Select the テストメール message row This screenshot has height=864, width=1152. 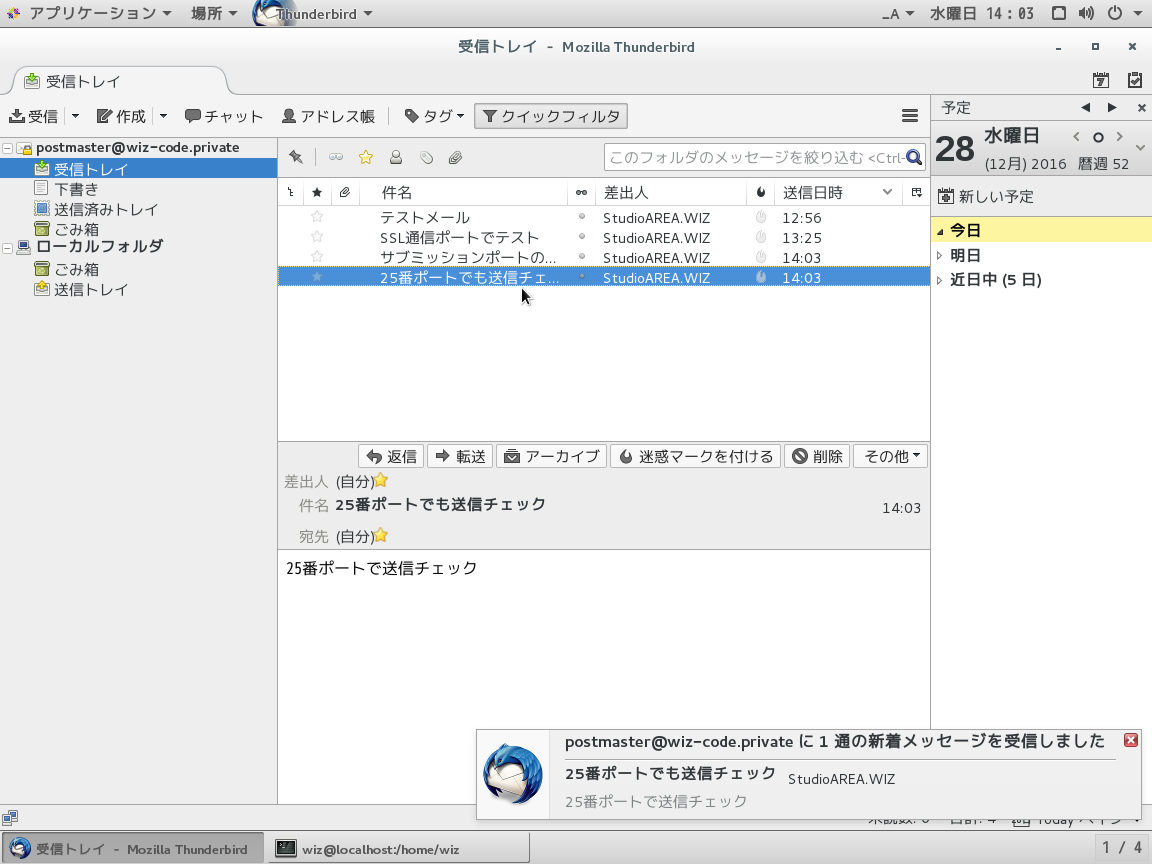(604, 217)
